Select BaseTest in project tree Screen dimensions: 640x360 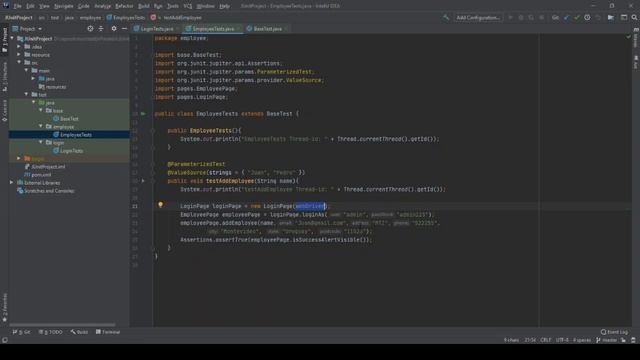pyautogui.click(x=65, y=119)
